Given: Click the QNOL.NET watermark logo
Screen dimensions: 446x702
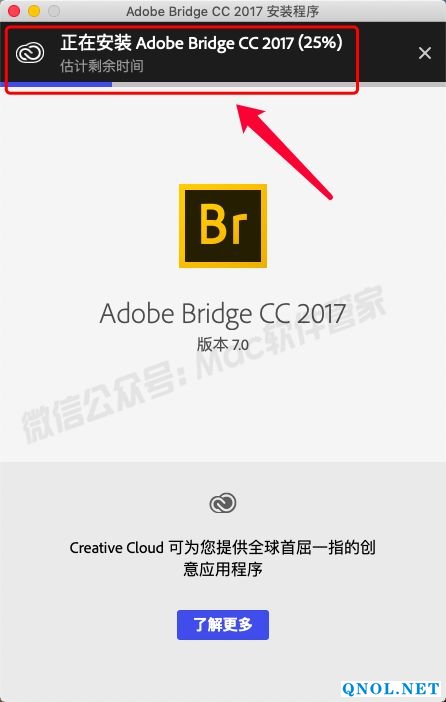Looking at the screenshot, I should point(390,689).
